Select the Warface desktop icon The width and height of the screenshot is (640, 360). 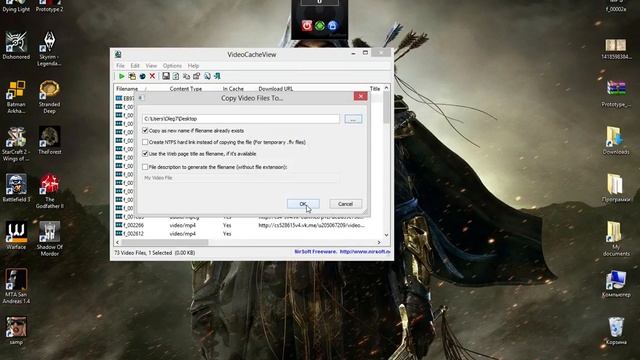(16, 236)
